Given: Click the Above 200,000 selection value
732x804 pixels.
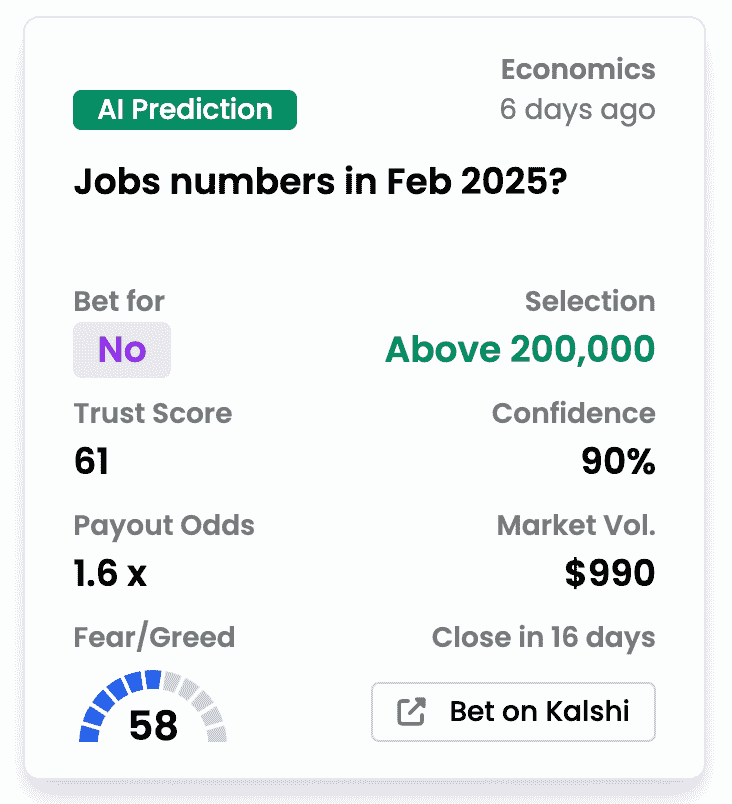Looking at the screenshot, I should click(520, 350).
